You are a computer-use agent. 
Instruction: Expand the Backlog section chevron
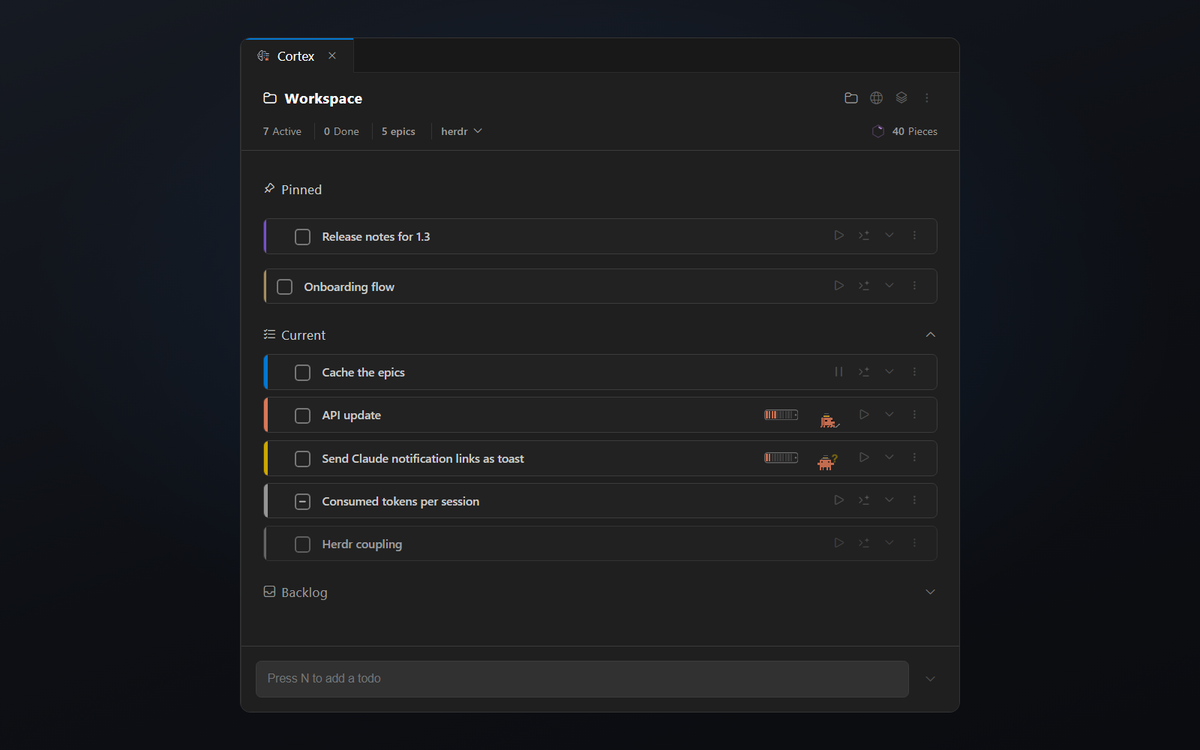tap(930, 592)
